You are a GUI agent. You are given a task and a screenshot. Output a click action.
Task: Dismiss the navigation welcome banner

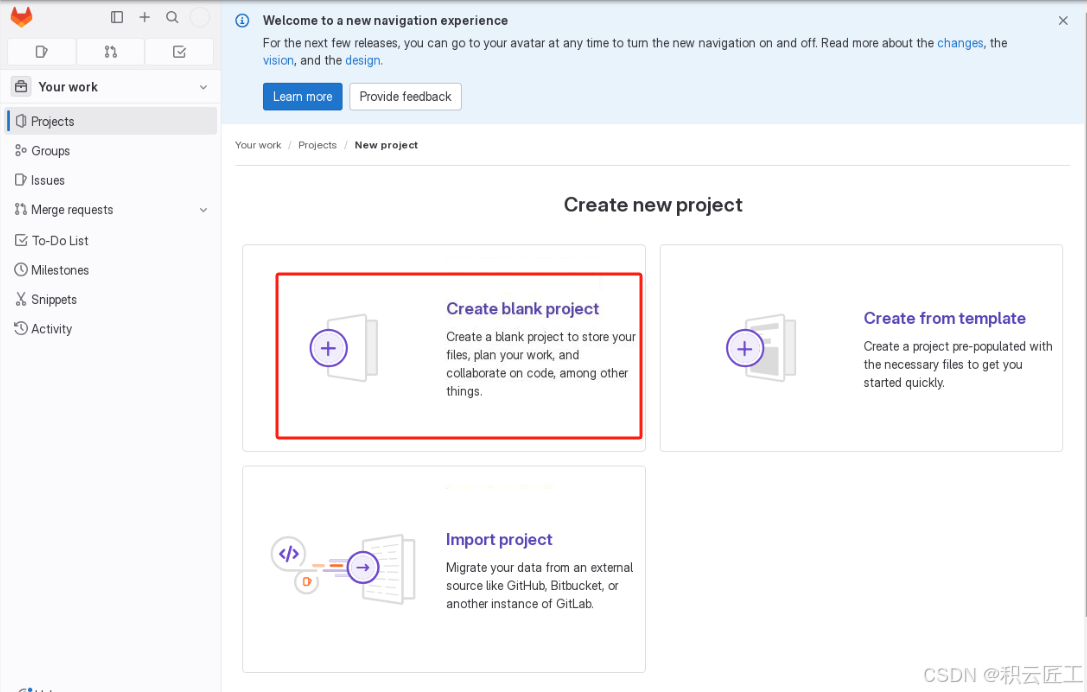[x=1063, y=21]
